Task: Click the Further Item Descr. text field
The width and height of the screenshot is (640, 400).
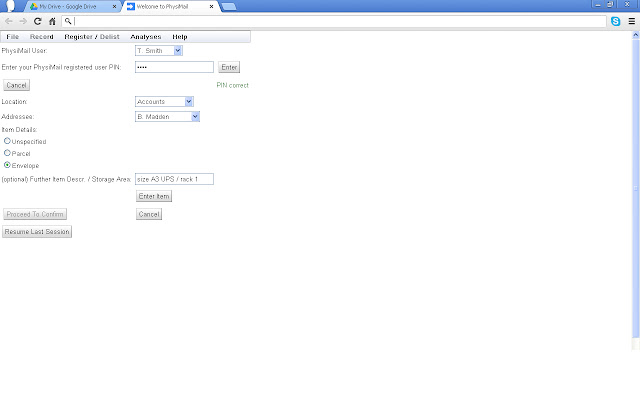Action: click(x=174, y=179)
